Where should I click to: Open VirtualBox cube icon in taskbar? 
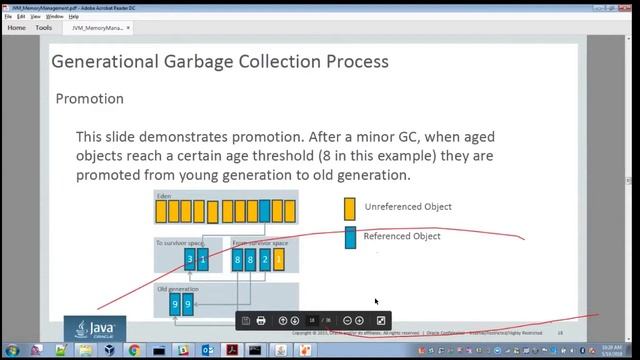(109, 350)
